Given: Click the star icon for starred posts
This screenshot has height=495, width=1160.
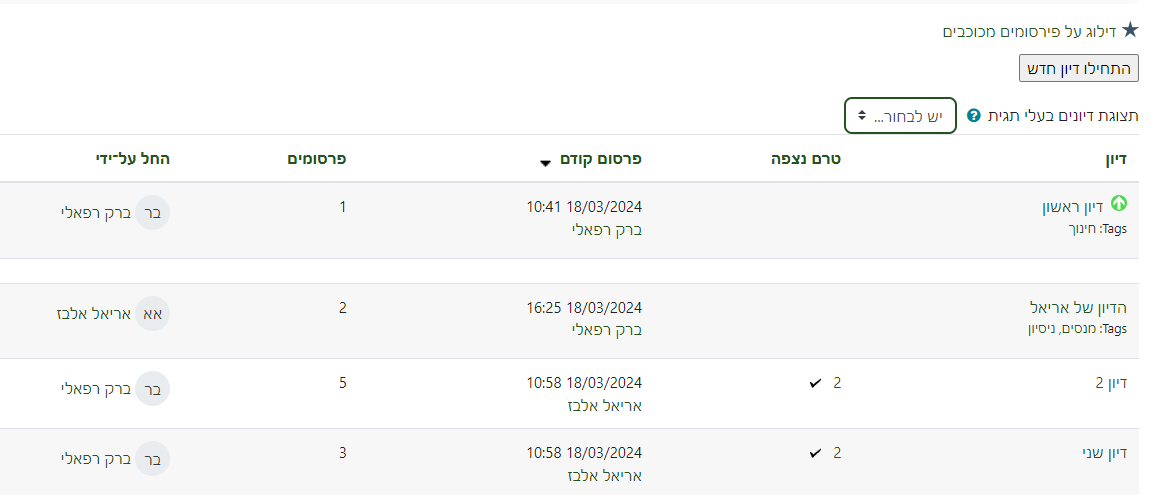Looking at the screenshot, I should (x=1130, y=30).
